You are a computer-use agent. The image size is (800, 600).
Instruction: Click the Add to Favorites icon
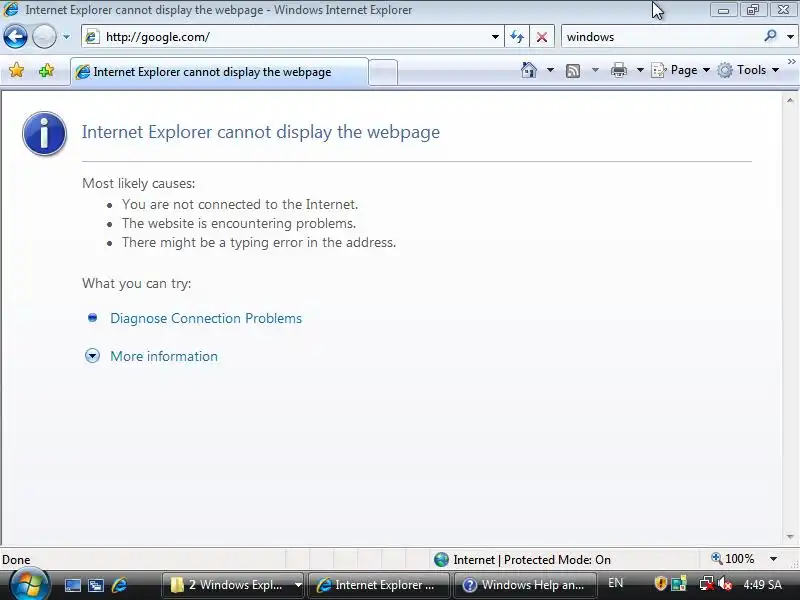click(46, 70)
